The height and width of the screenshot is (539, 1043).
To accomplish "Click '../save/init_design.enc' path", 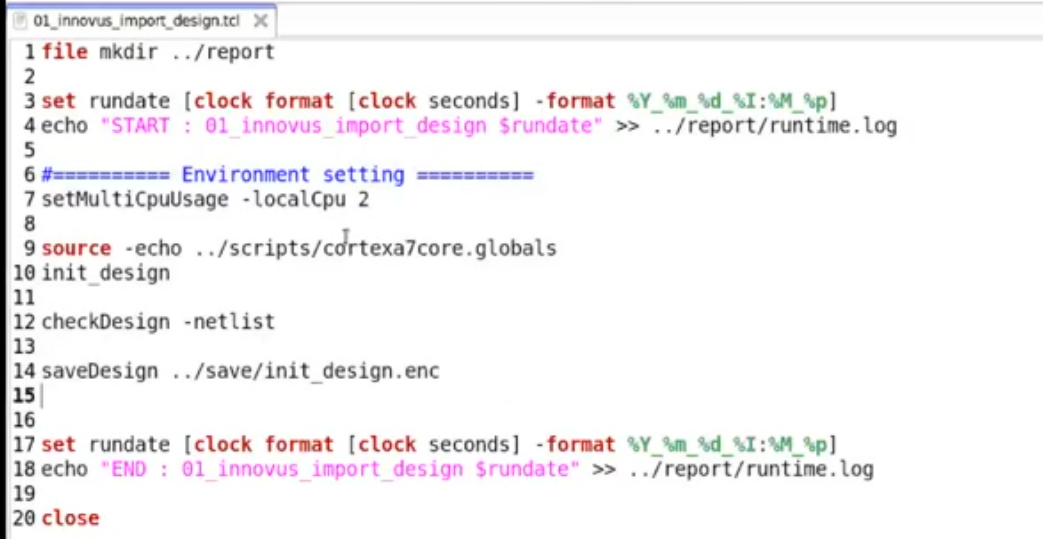I will (305, 371).
